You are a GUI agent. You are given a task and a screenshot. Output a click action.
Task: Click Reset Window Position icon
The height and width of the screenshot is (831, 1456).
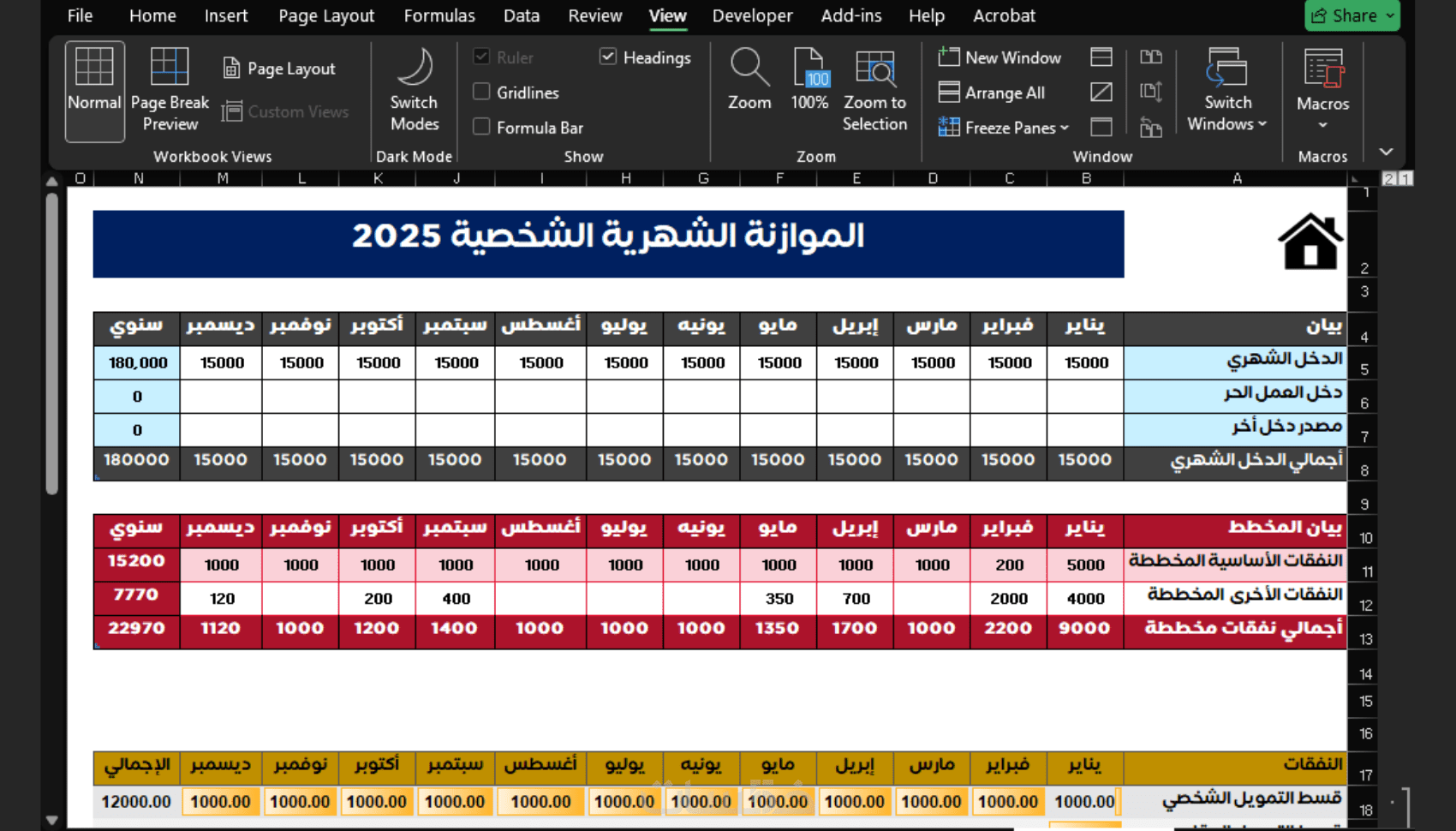pyautogui.click(x=1151, y=128)
